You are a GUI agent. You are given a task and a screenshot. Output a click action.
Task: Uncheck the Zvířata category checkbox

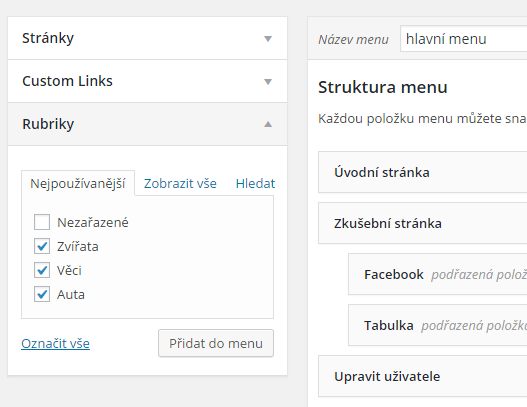42,246
